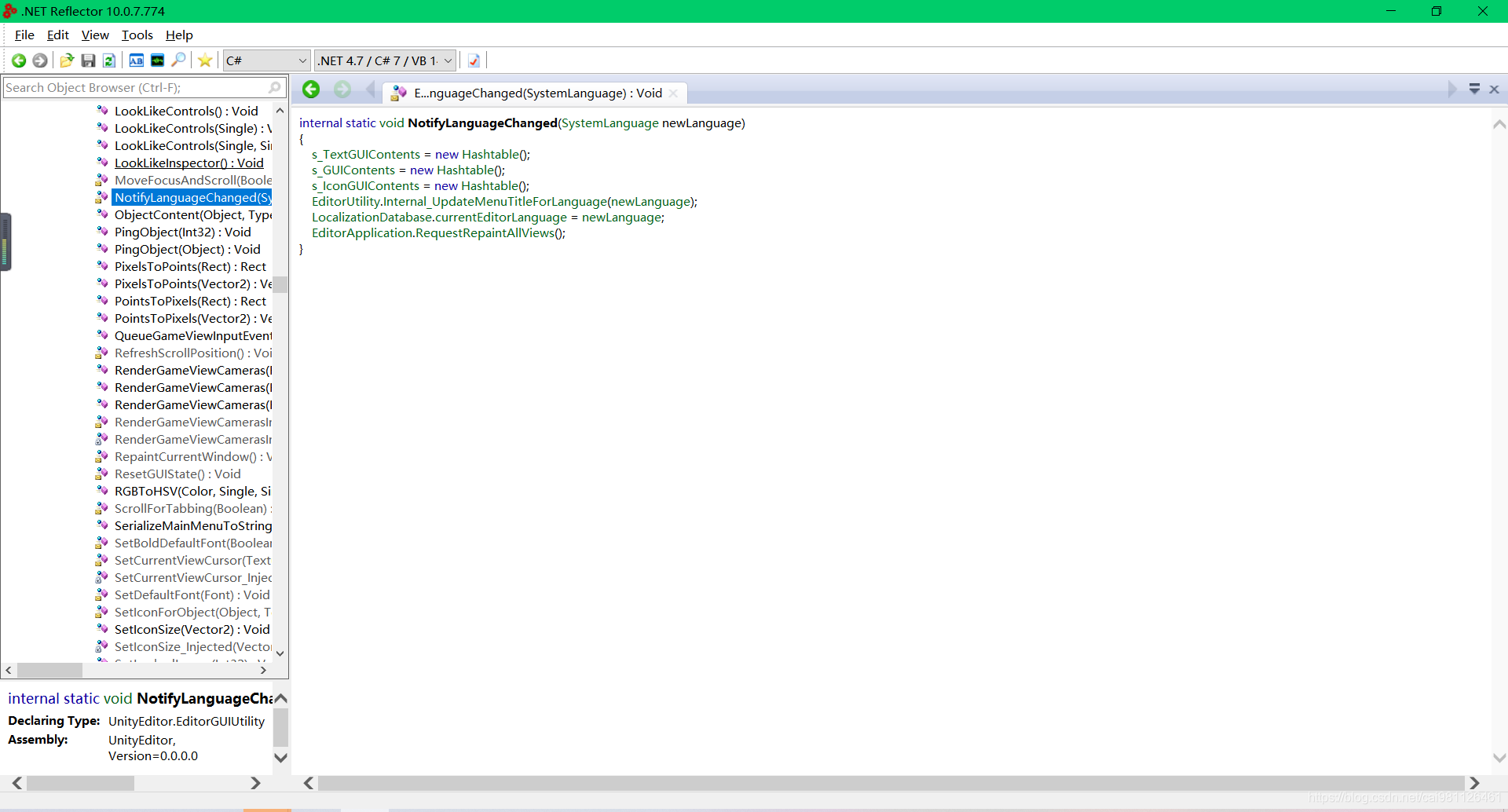Close the code pane with X button
Image resolution: width=1508 pixels, height=812 pixels.
[x=1495, y=90]
